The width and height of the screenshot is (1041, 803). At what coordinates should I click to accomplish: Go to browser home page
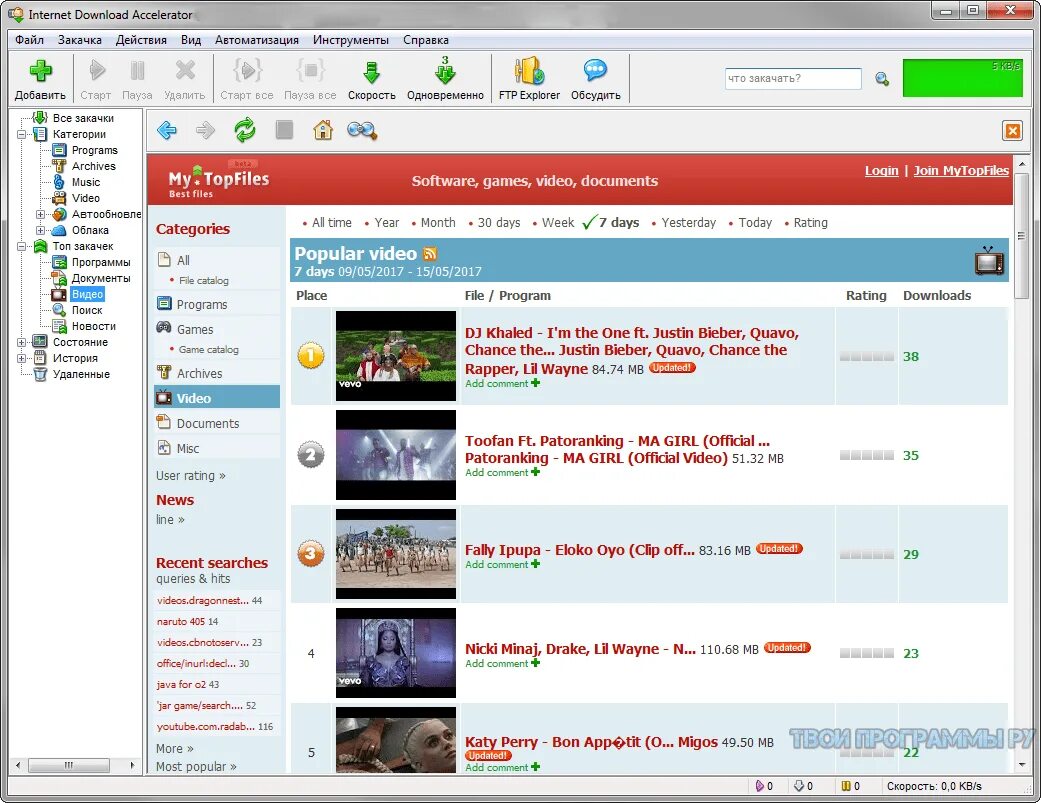pyautogui.click(x=323, y=130)
